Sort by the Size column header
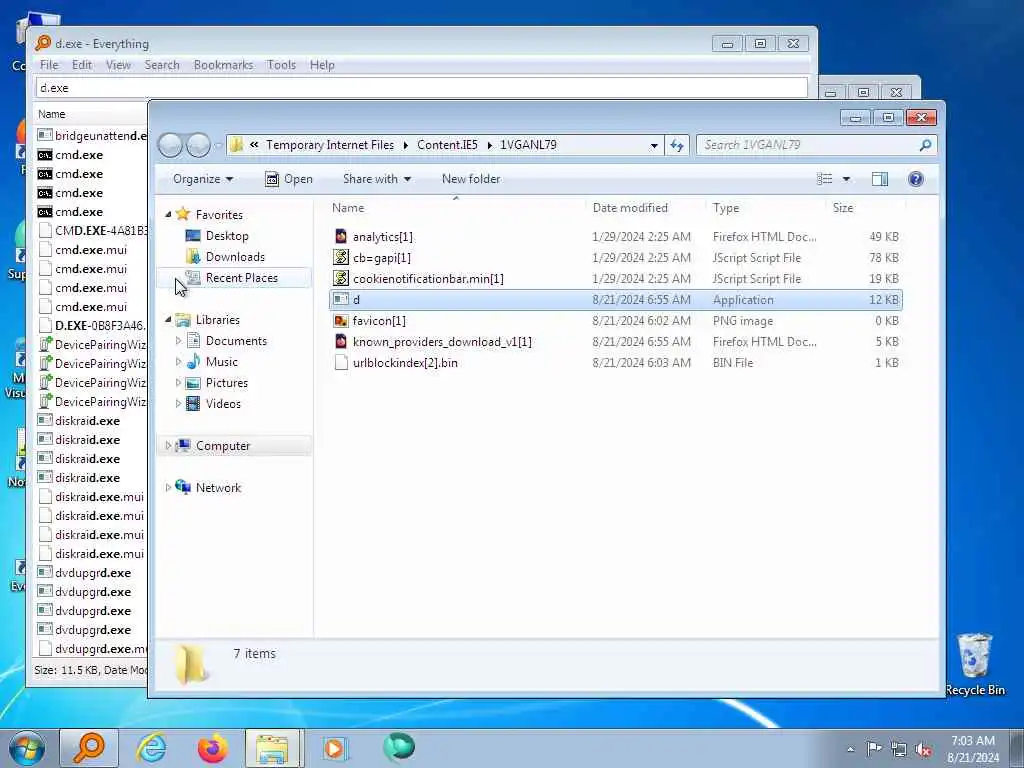Image resolution: width=1024 pixels, height=768 pixels. [x=865, y=208]
